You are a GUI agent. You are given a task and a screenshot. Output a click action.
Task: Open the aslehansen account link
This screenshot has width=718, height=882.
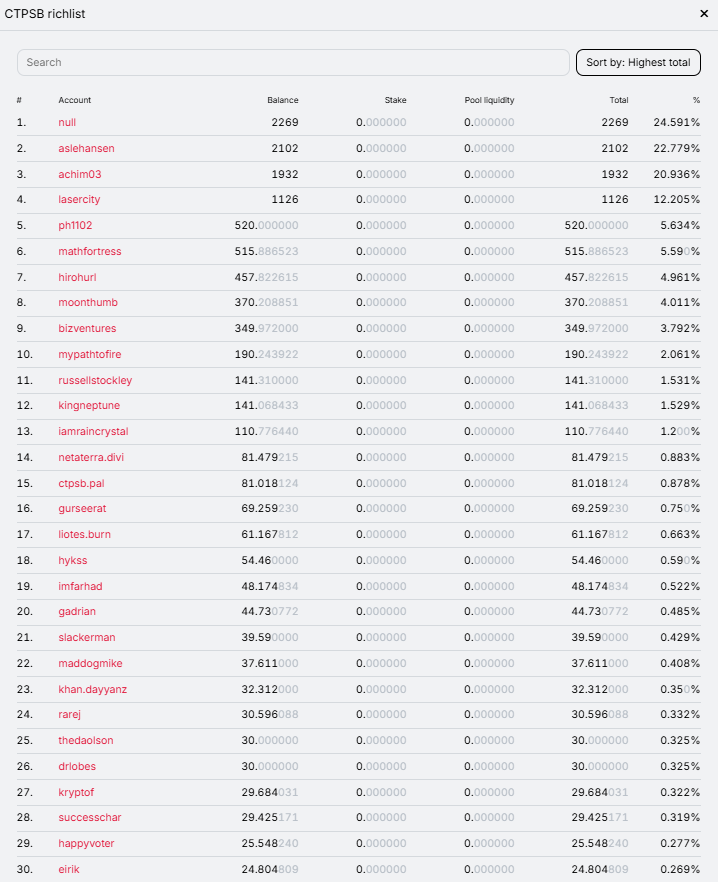86,148
